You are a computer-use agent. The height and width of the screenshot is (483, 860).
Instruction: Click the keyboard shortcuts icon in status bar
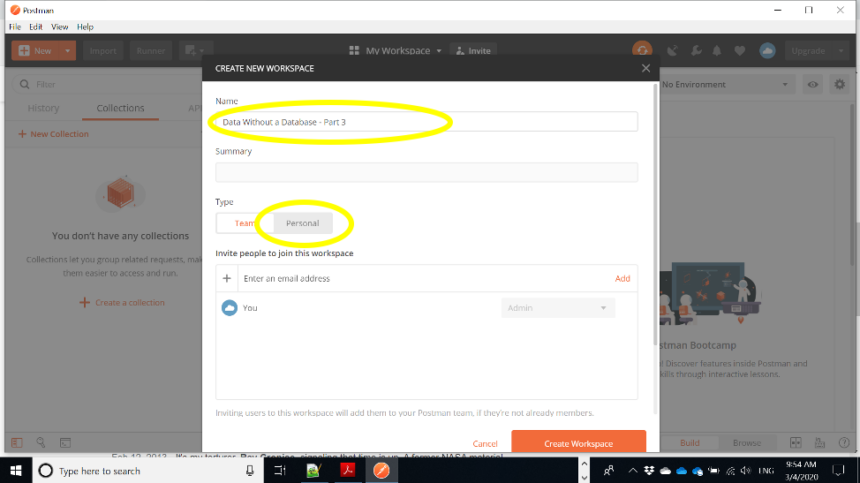(820, 443)
